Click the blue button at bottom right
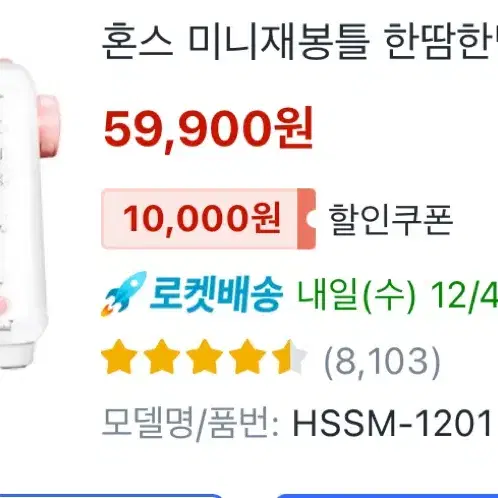This screenshot has width=498, height=498. tap(387, 495)
